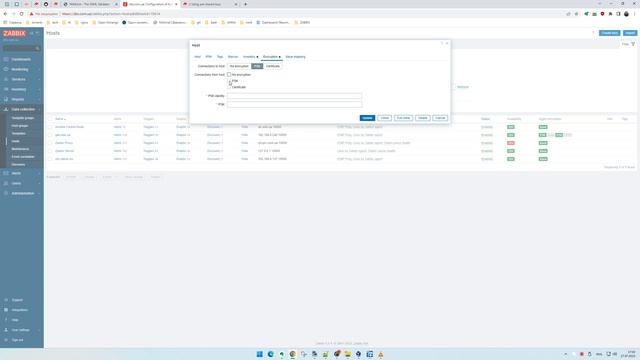Image resolution: width=640 pixels, height=360 pixels.
Task: Expand Administration menu in sidebar
Action: [x=21, y=193]
